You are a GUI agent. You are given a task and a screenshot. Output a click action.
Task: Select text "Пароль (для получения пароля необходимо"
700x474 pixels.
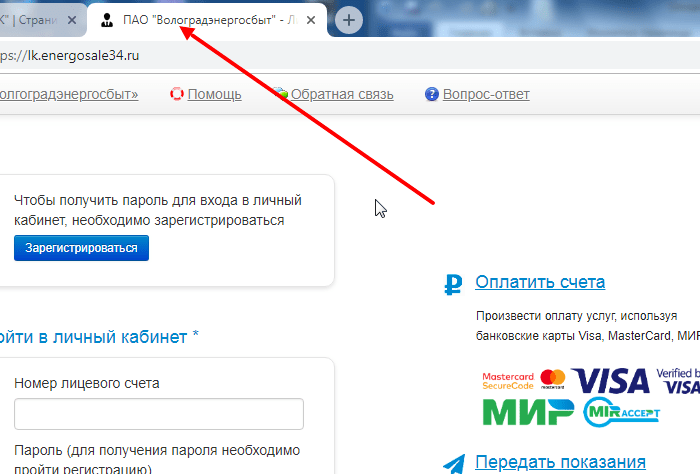[157, 450]
